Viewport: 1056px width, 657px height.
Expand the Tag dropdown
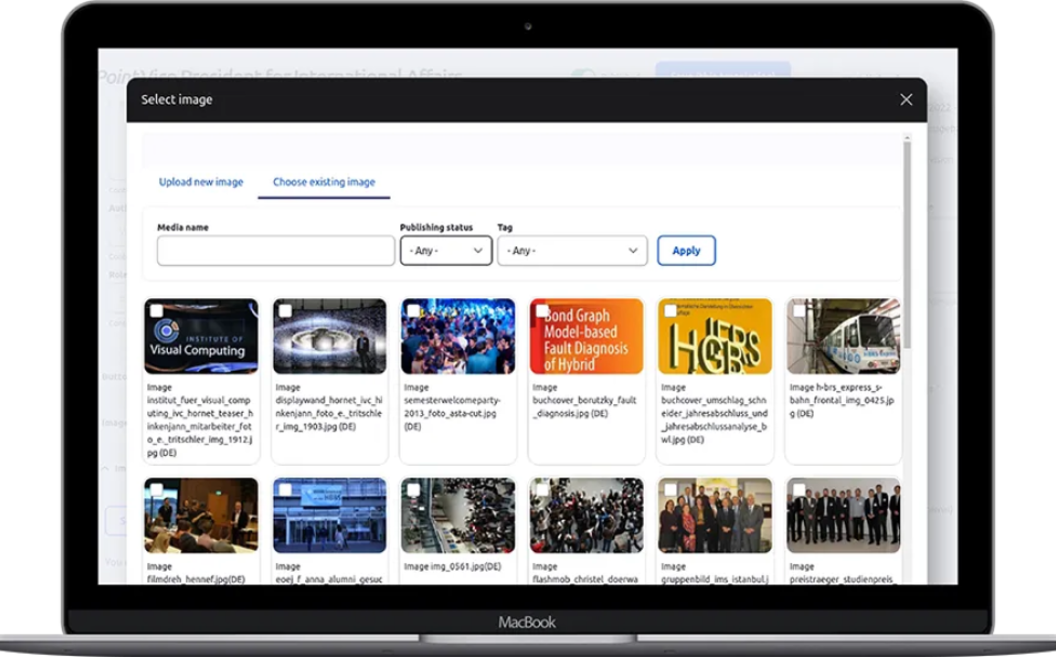tap(572, 251)
